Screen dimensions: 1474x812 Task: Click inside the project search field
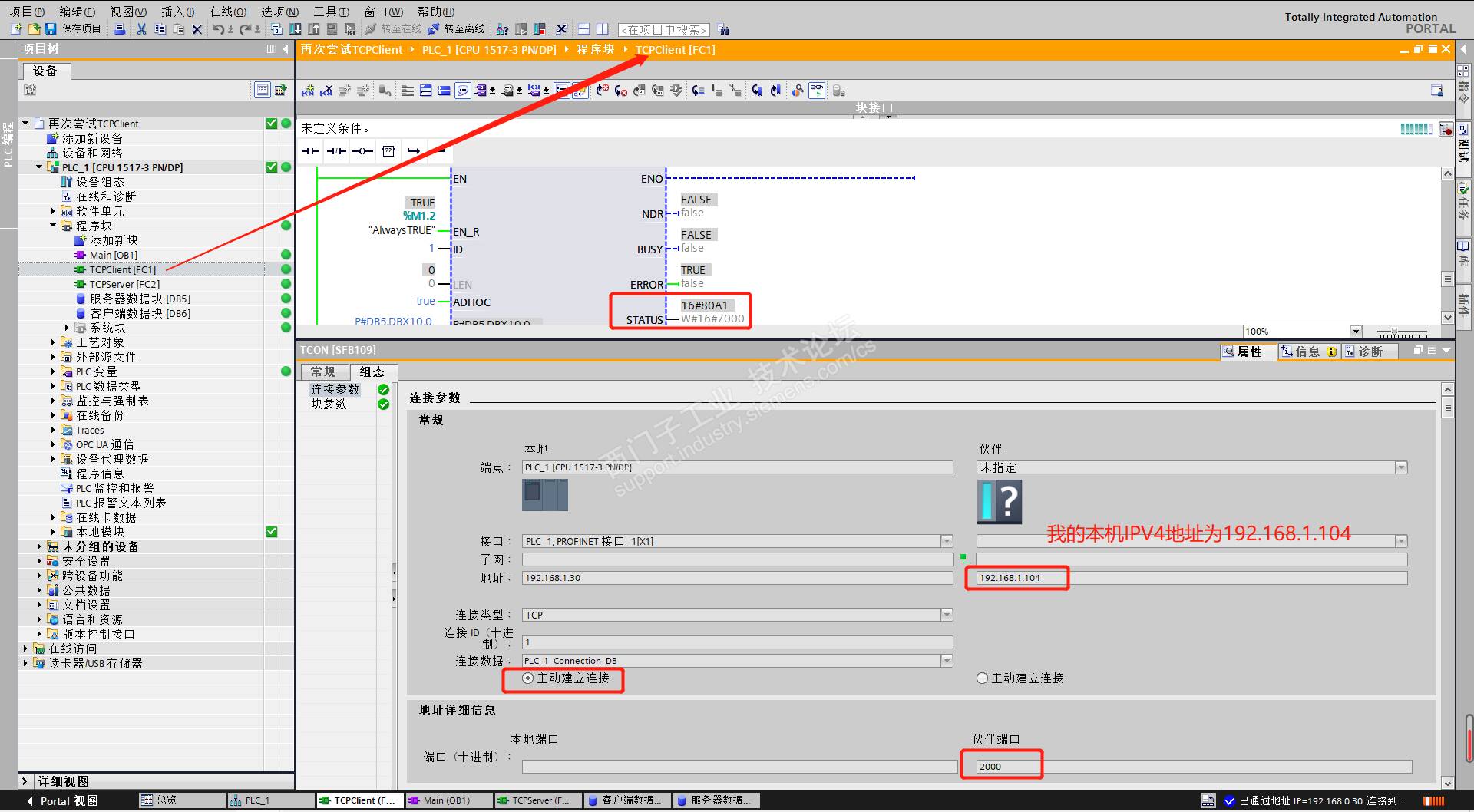coord(664,30)
